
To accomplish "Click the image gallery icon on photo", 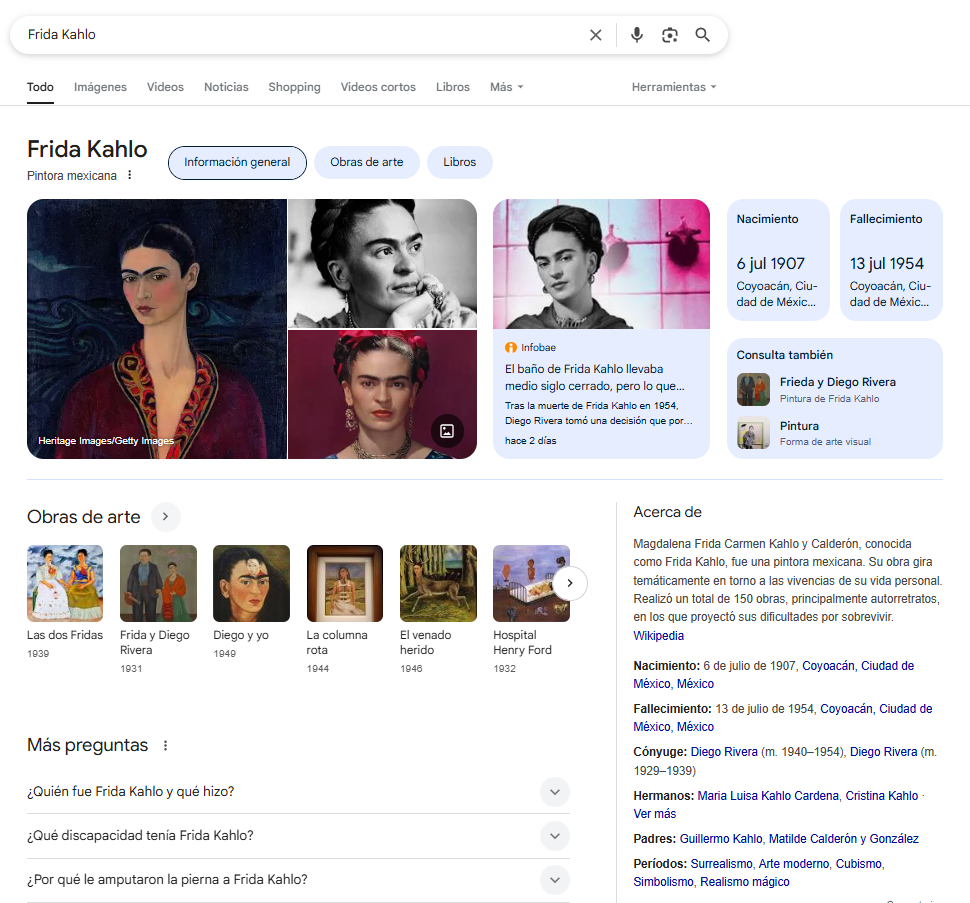I will [x=447, y=431].
